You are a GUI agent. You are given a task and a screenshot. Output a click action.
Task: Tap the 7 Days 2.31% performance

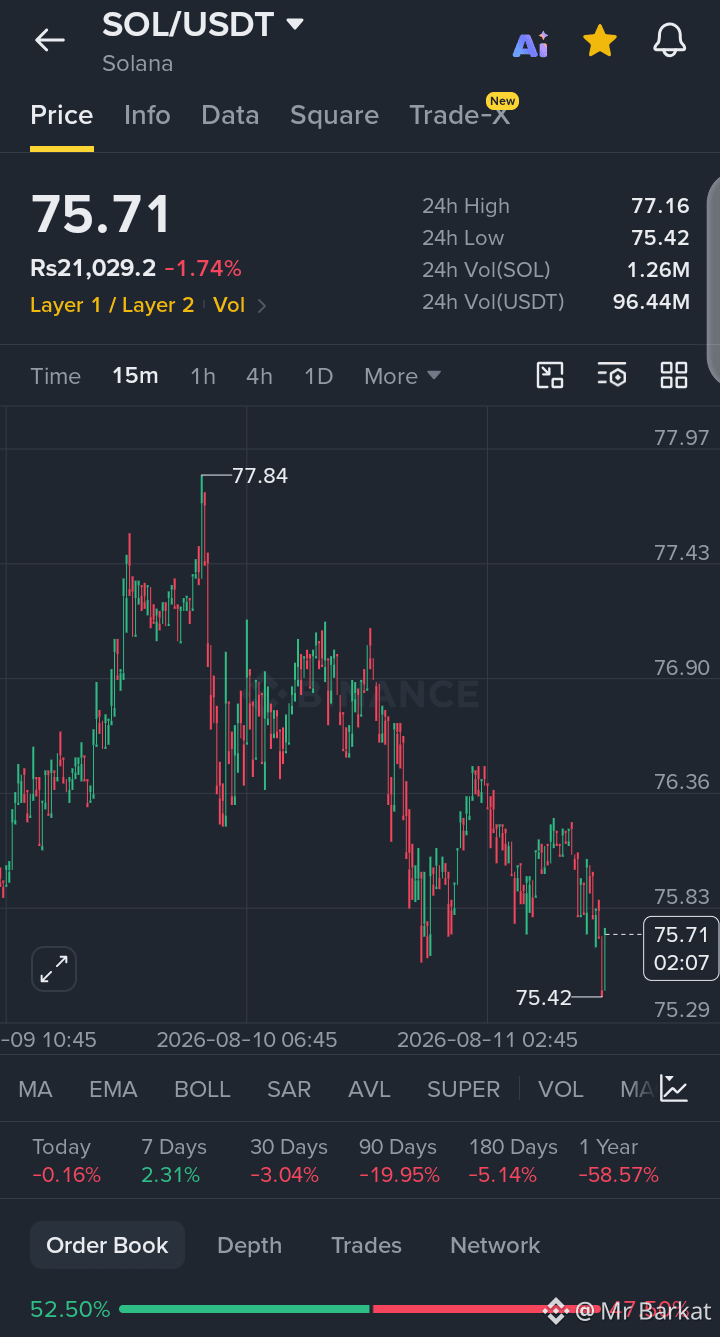coord(173,1161)
